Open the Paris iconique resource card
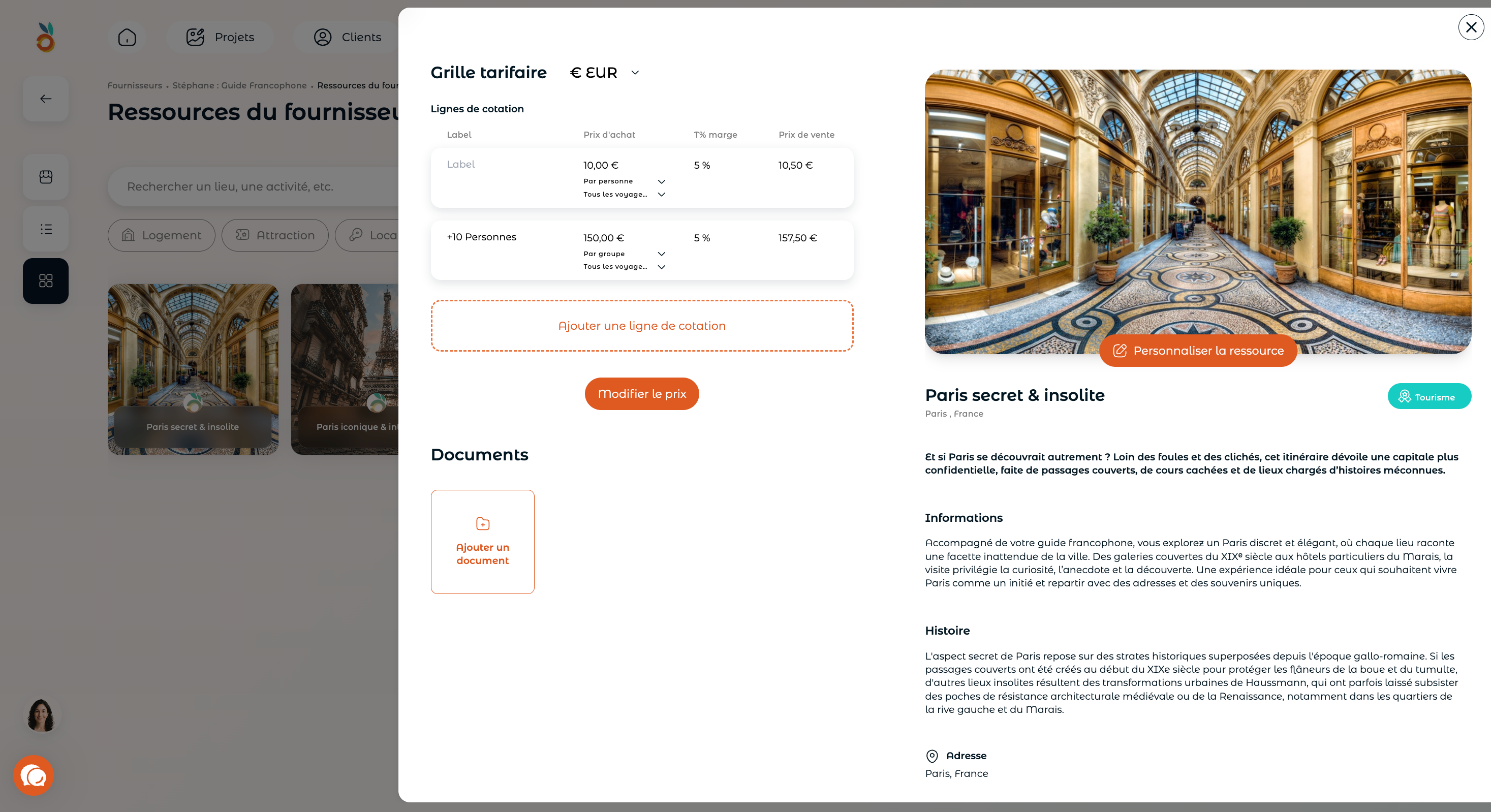 [x=345, y=369]
